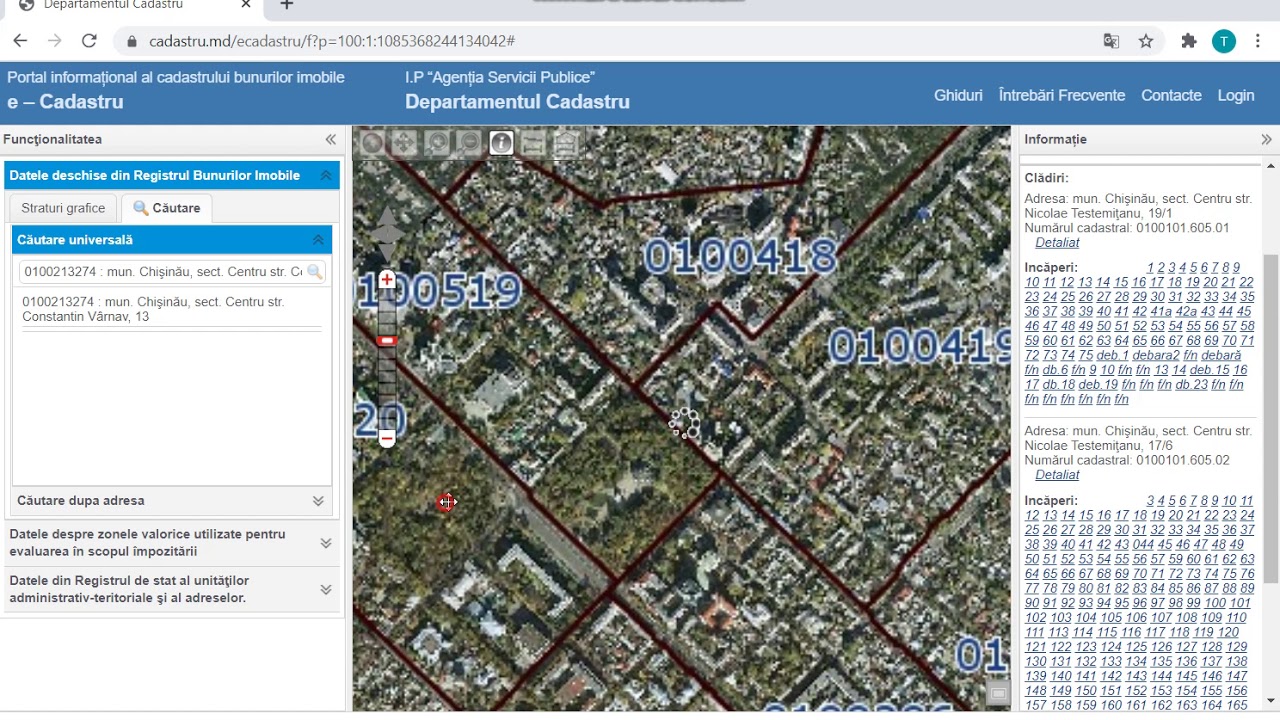Click the e – Cadastru portal title
Viewport: 1280px width, 720px height.
(66, 102)
